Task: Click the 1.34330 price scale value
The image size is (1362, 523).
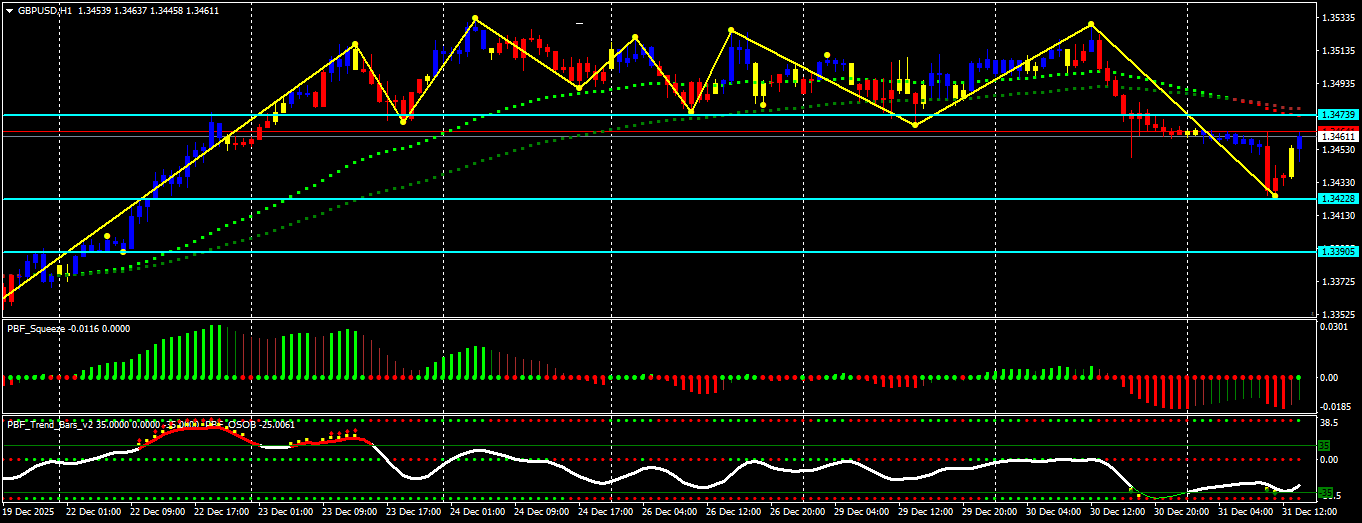Action: pyautogui.click(x=1337, y=183)
